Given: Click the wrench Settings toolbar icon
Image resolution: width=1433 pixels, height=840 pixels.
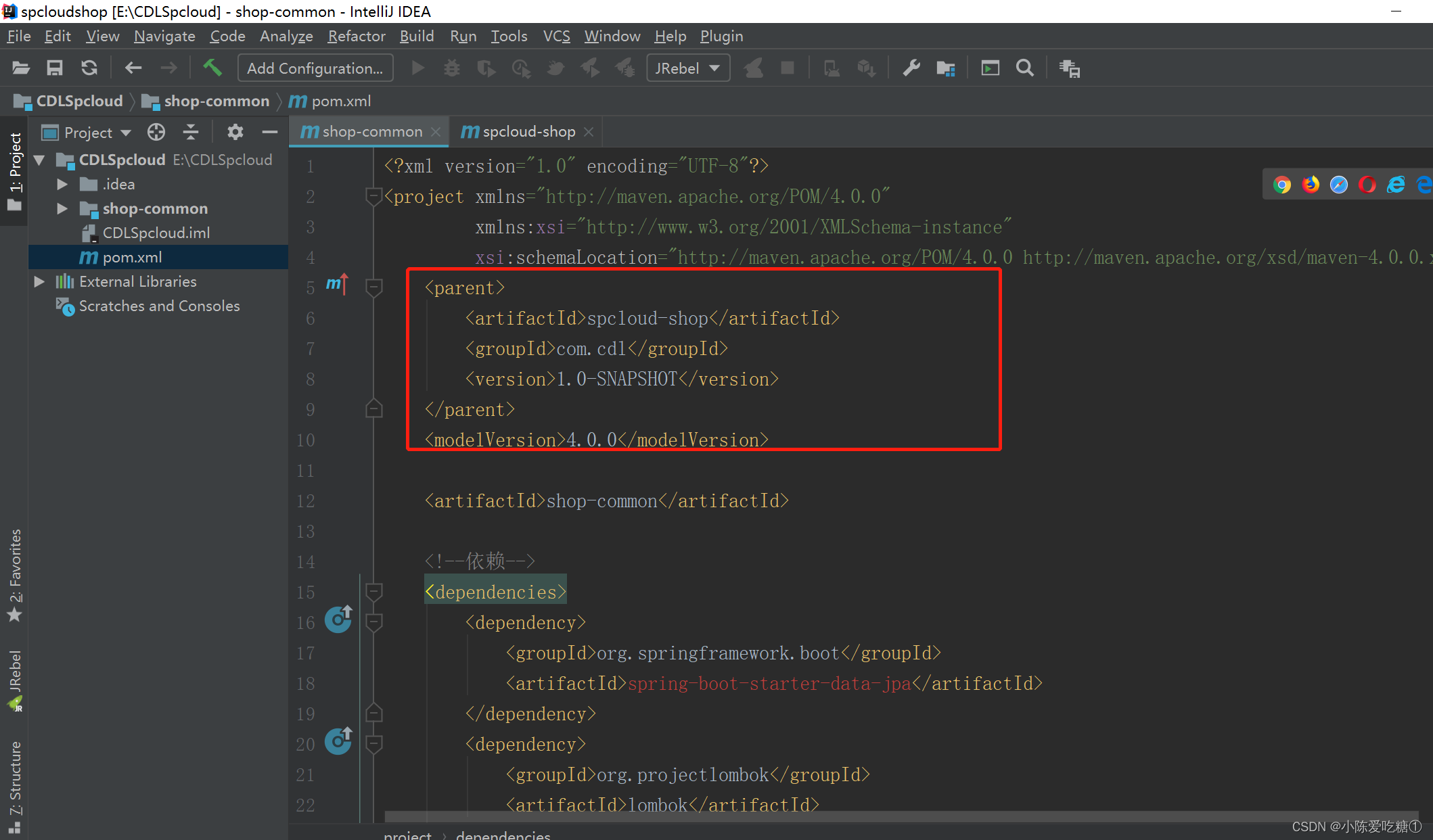Looking at the screenshot, I should tap(911, 68).
